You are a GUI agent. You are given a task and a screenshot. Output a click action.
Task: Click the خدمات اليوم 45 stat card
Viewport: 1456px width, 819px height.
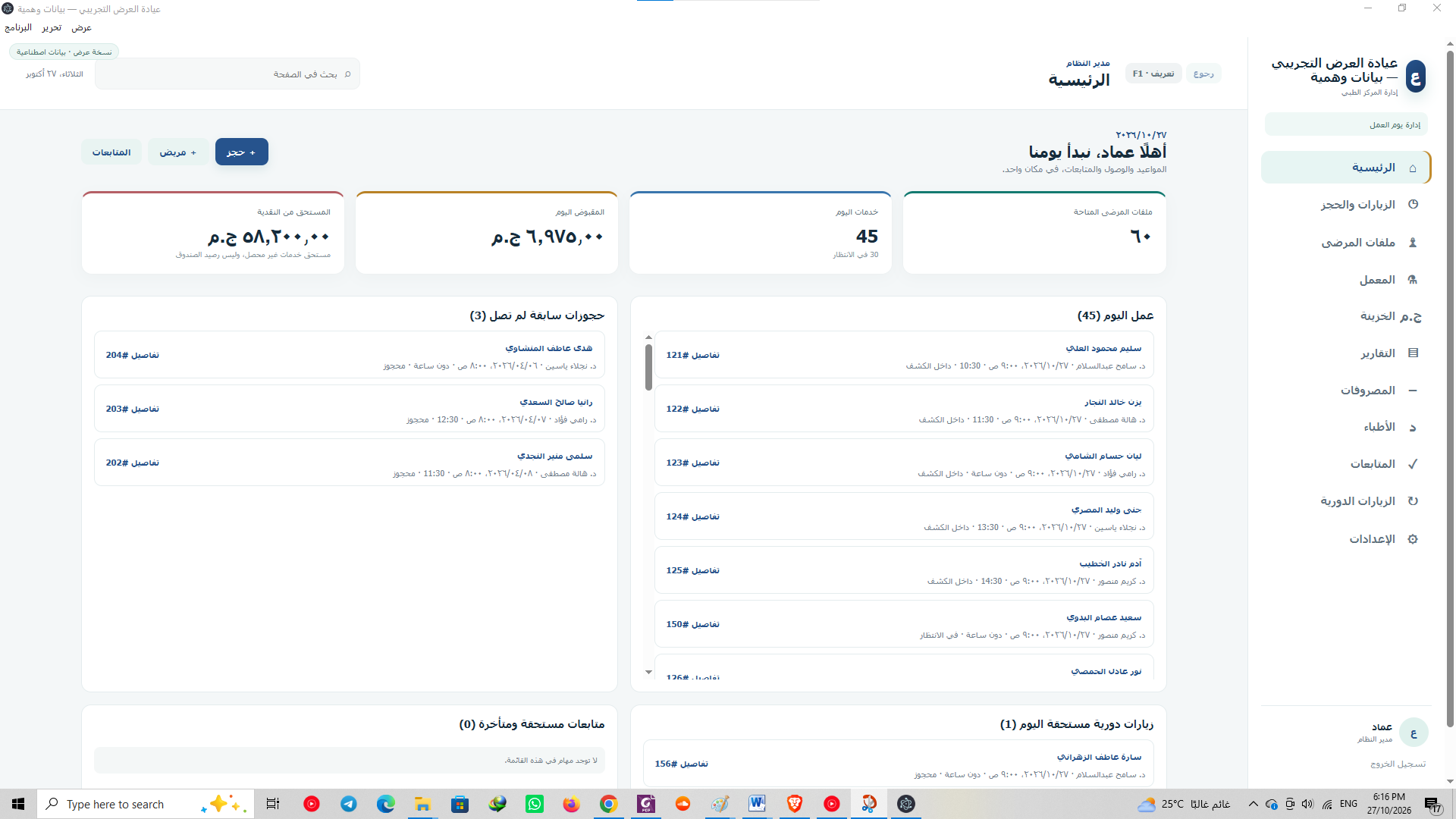point(761,233)
